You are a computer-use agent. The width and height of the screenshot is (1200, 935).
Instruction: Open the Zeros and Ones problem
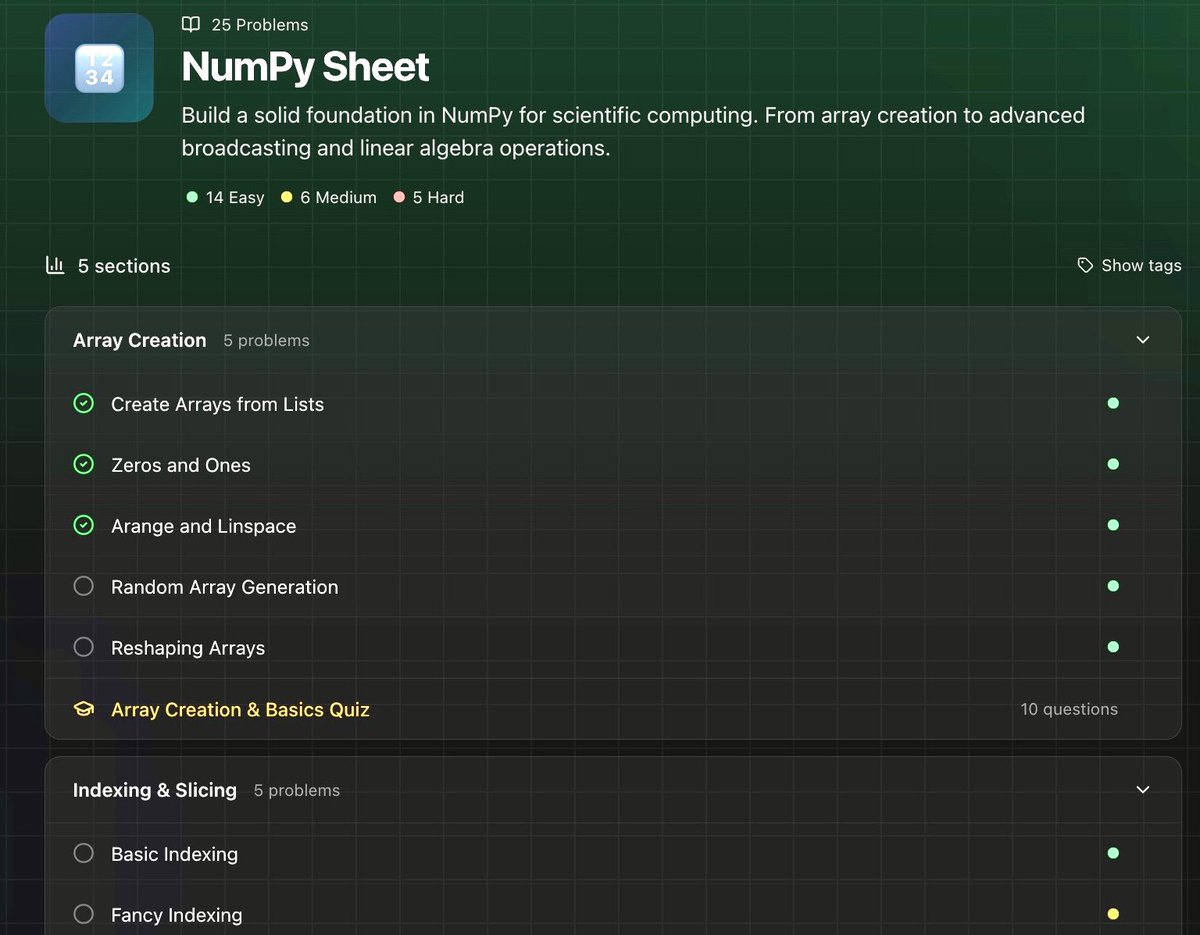coord(181,465)
